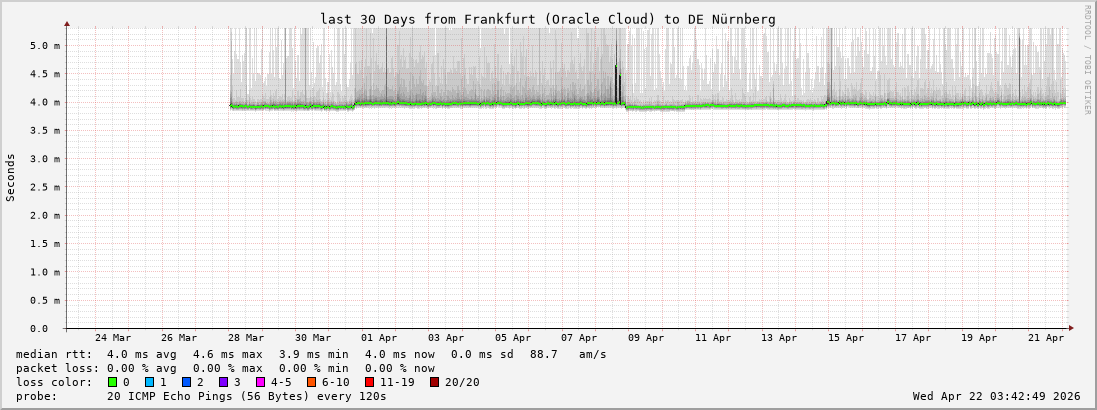Viewport: 1097px width, 410px height.
Task: Click the green 0 loss color swatch
Action: pyautogui.click(x=113, y=382)
